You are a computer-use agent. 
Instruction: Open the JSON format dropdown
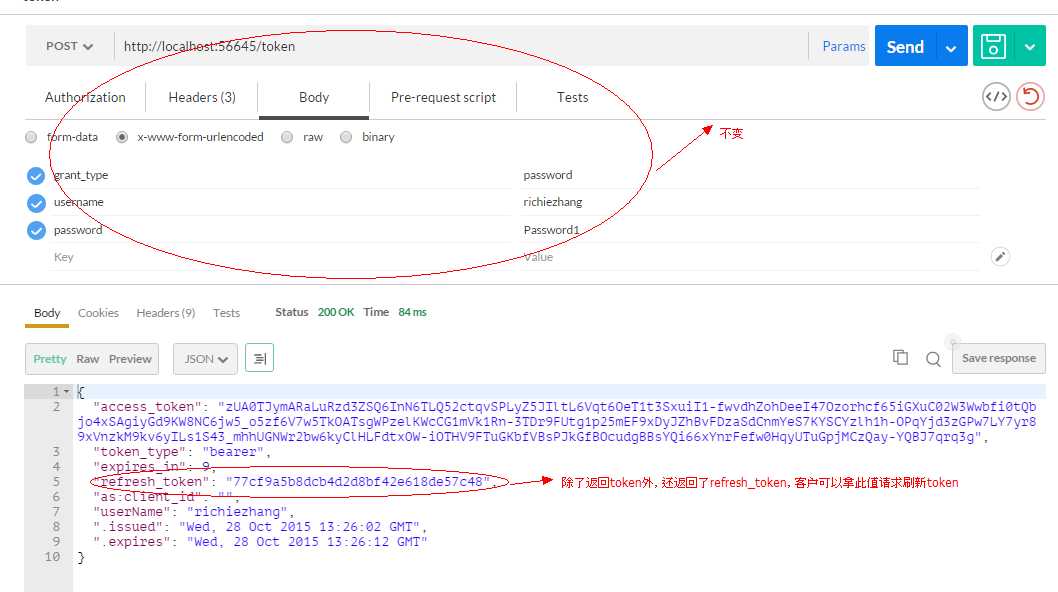click(206, 359)
